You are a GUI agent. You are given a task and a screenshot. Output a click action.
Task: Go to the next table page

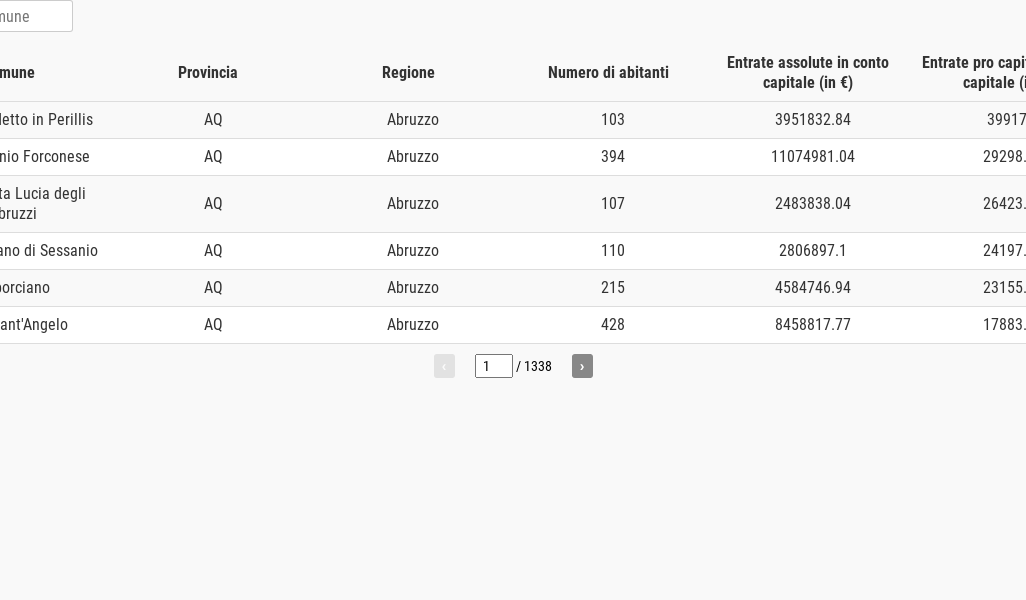click(582, 366)
